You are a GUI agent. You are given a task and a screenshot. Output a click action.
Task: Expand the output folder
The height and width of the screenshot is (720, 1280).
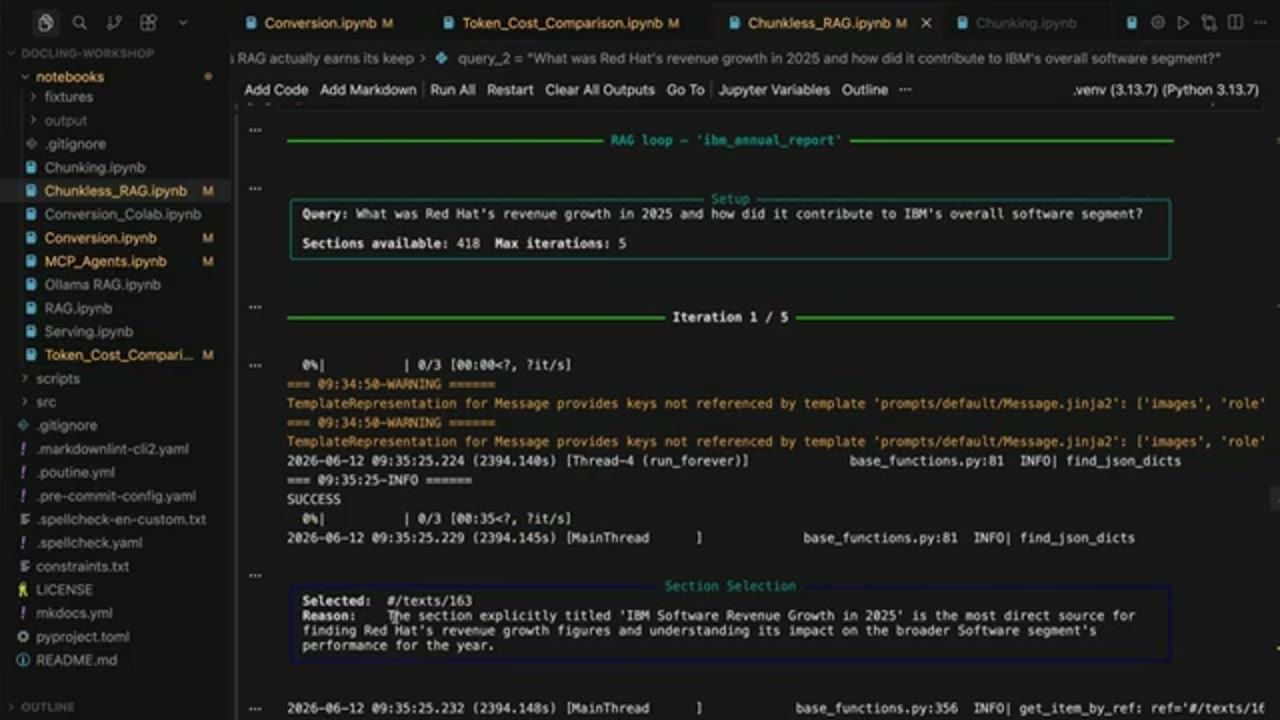tap(66, 121)
